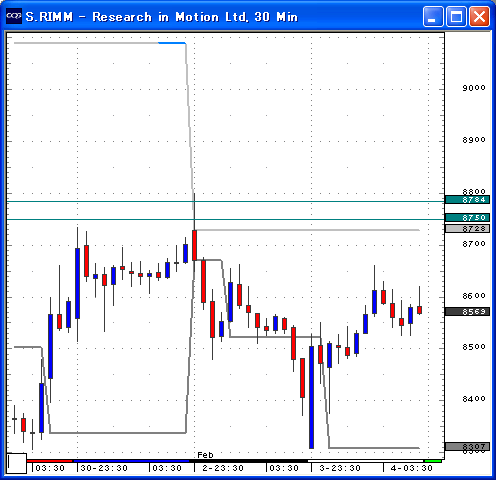The height and width of the screenshot is (480, 496).
Task: Click the 8784 teal price marker
Action: point(467,200)
